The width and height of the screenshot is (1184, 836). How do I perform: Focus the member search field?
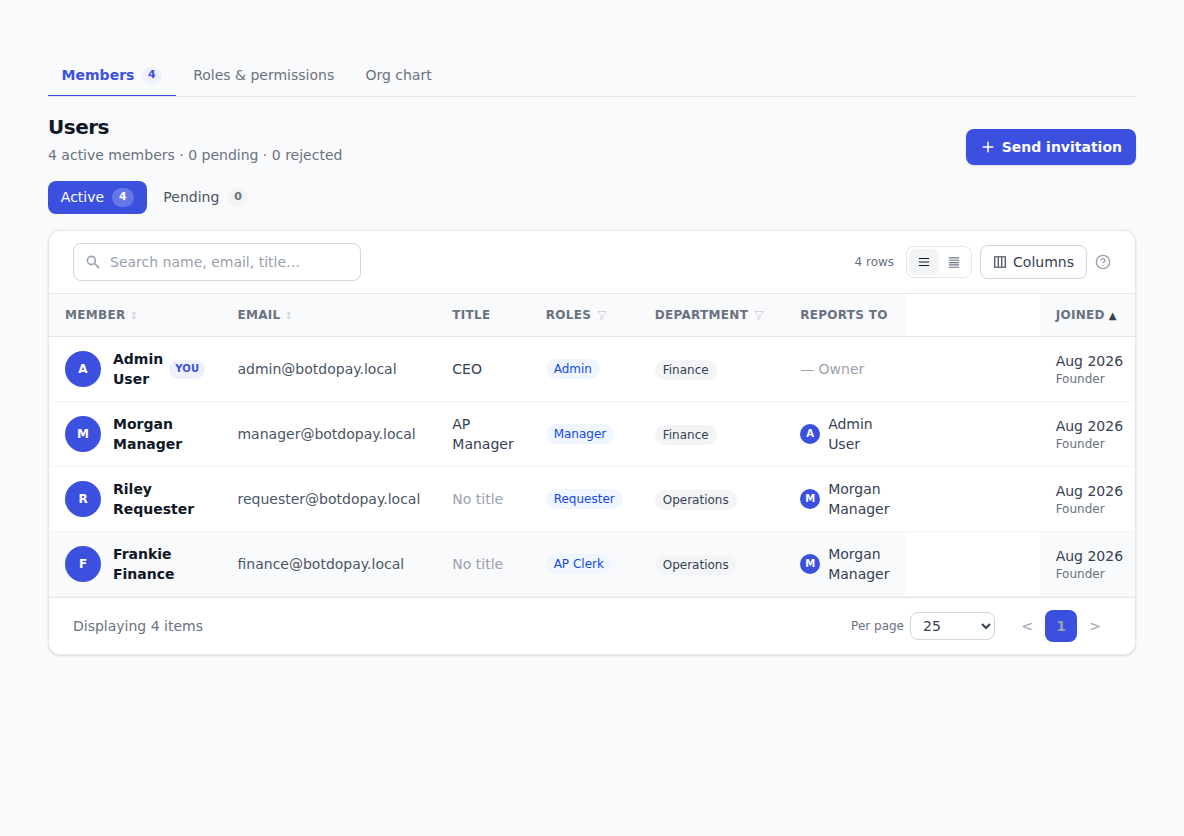pos(217,262)
